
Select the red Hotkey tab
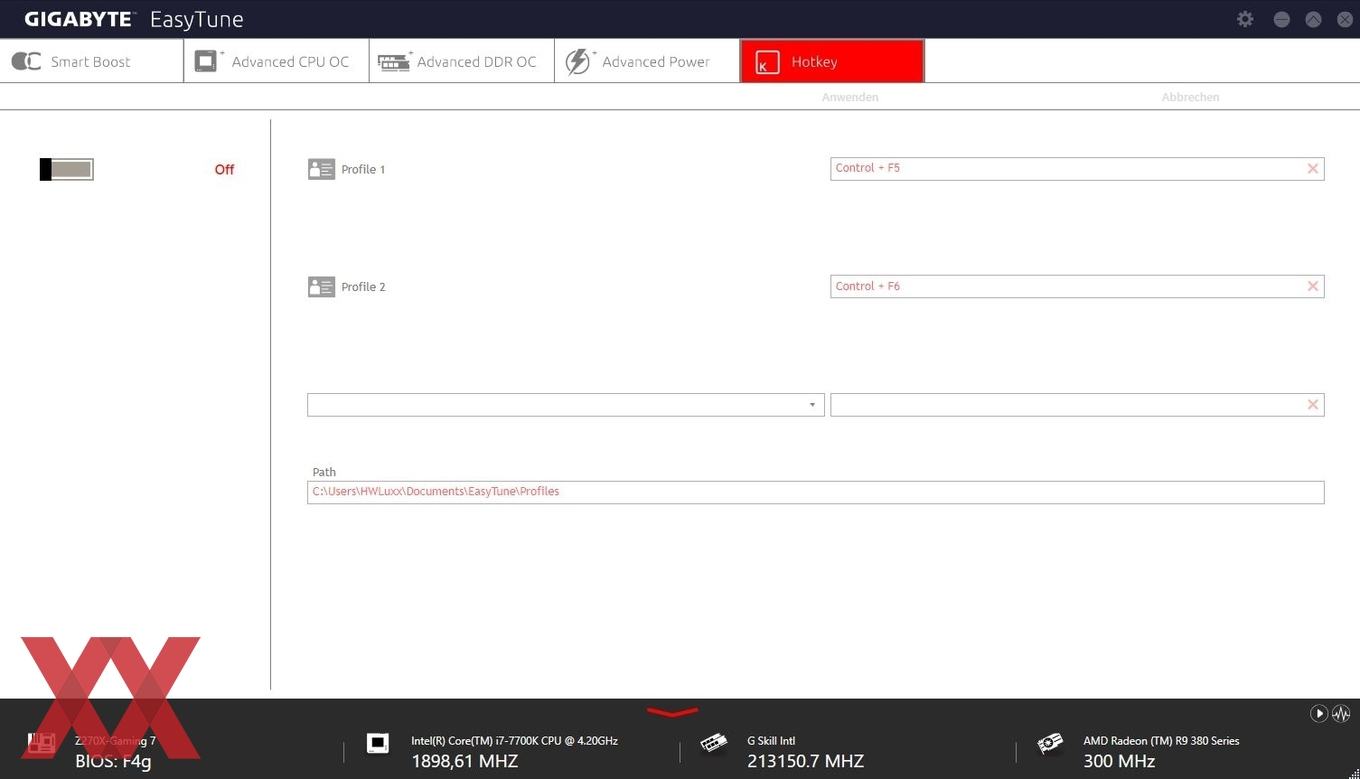[832, 61]
